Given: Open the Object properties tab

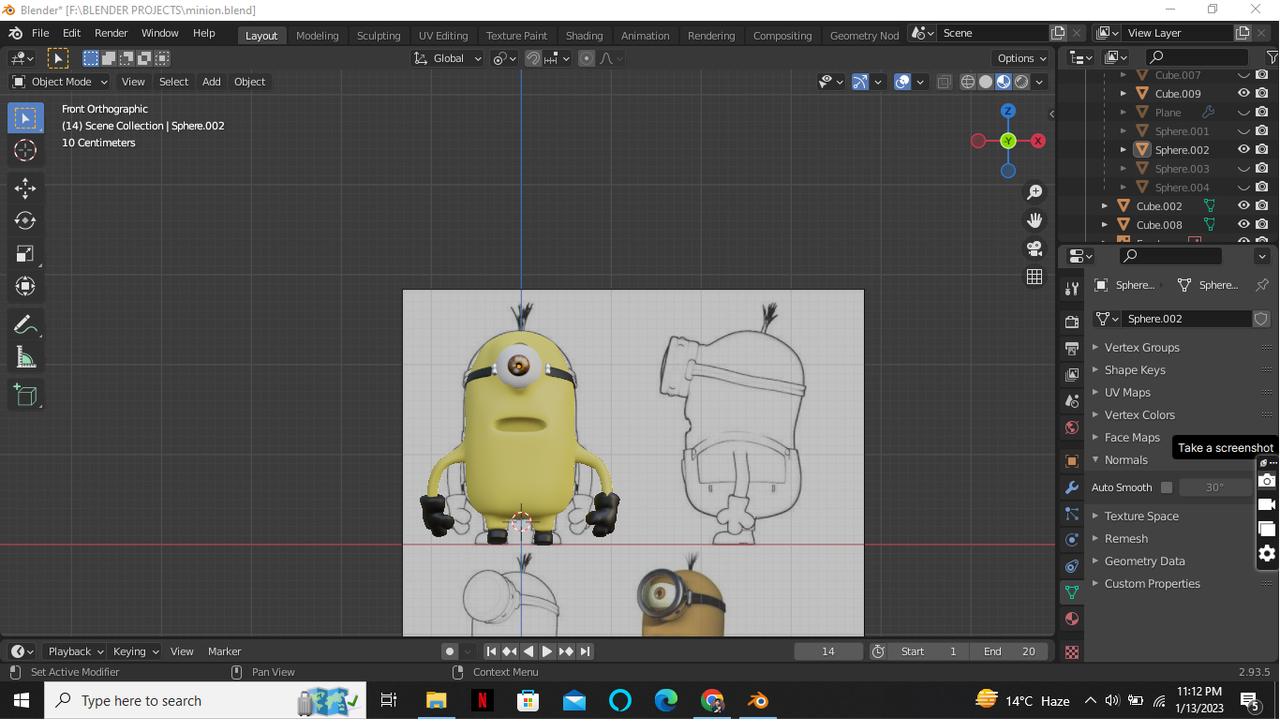Looking at the screenshot, I should click(1072, 462).
